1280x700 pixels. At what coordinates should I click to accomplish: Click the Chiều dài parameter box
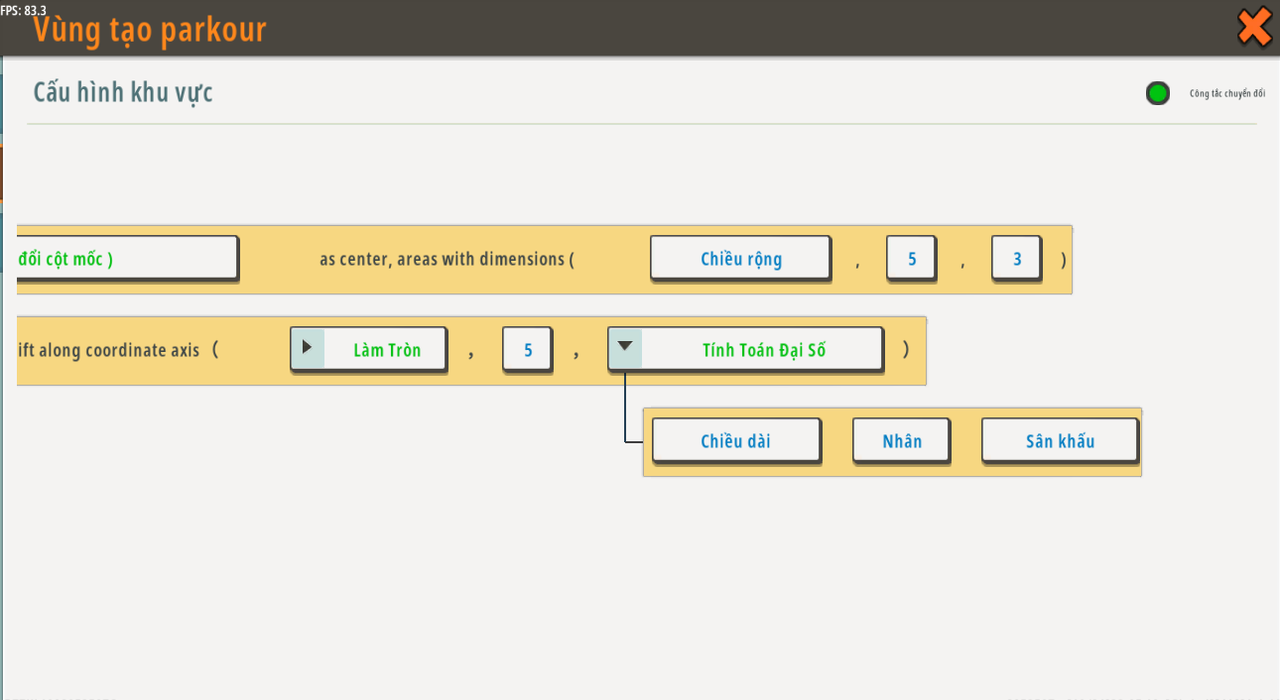[735, 440]
